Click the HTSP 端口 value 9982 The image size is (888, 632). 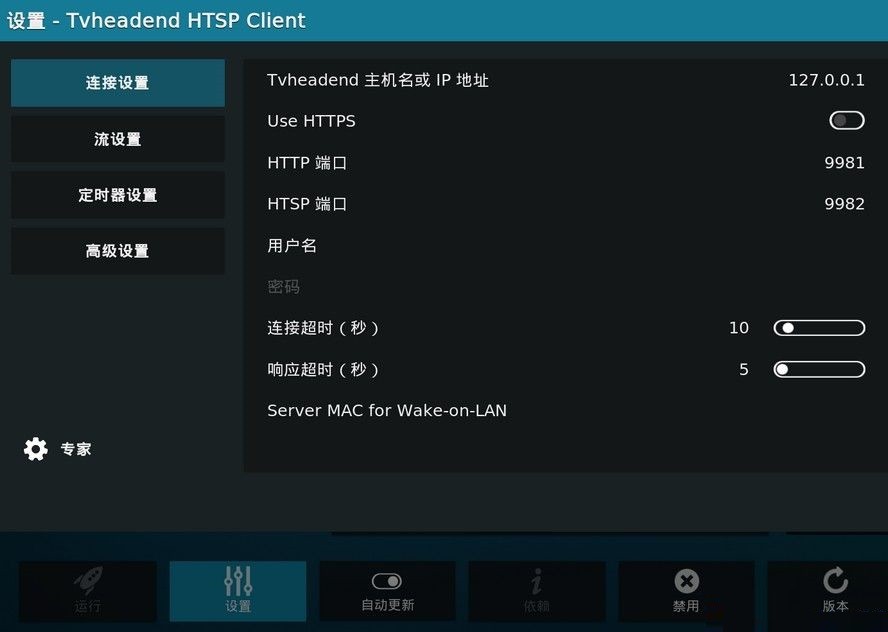(844, 204)
